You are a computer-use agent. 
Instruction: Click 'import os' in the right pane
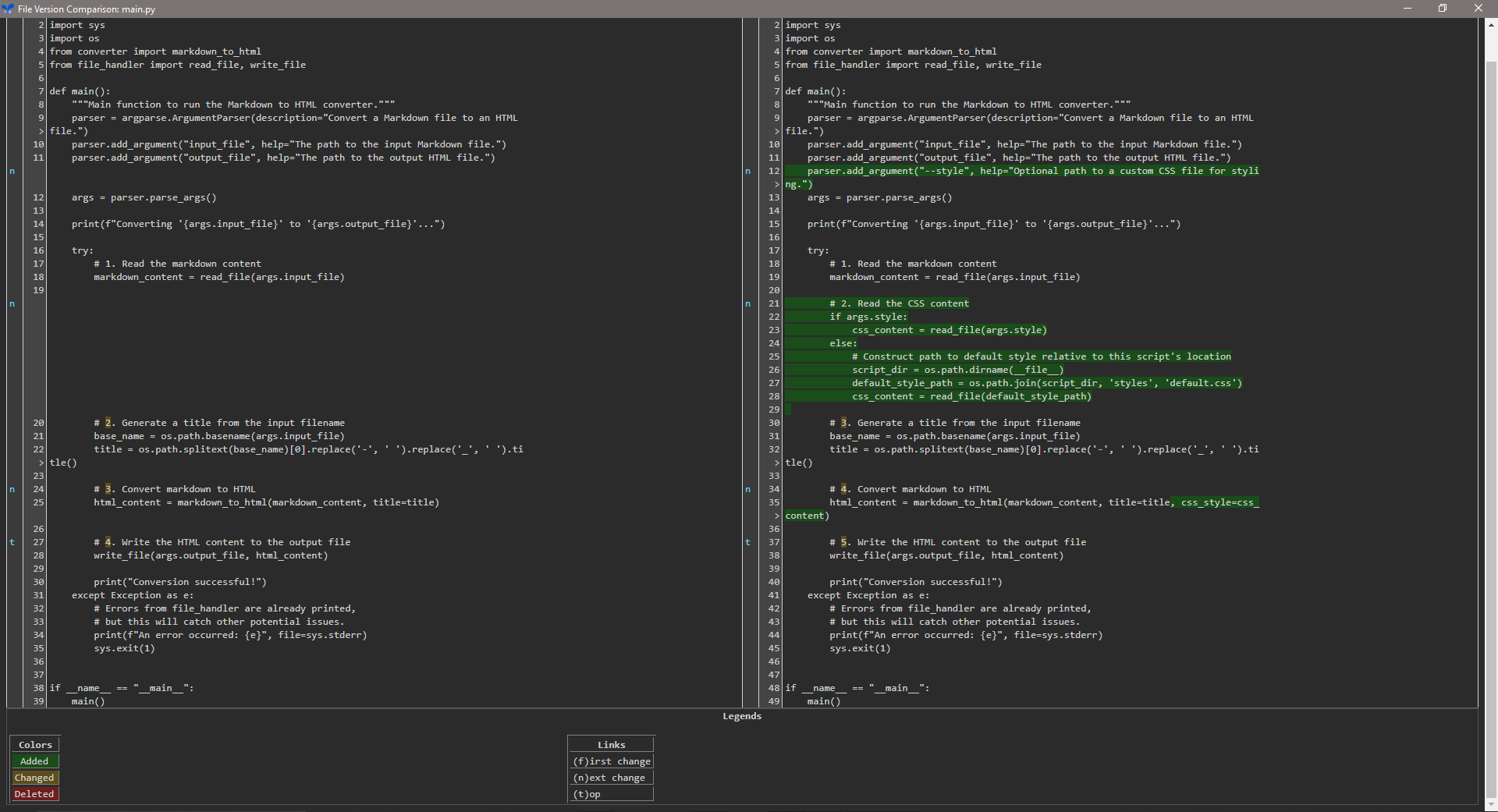pyautogui.click(x=810, y=39)
